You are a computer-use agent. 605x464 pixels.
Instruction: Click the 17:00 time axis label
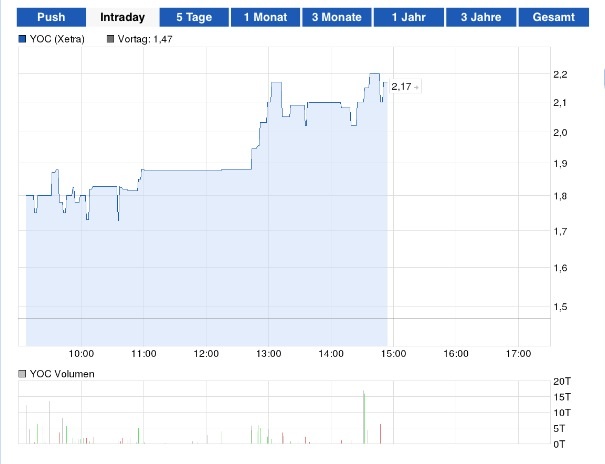(518, 353)
